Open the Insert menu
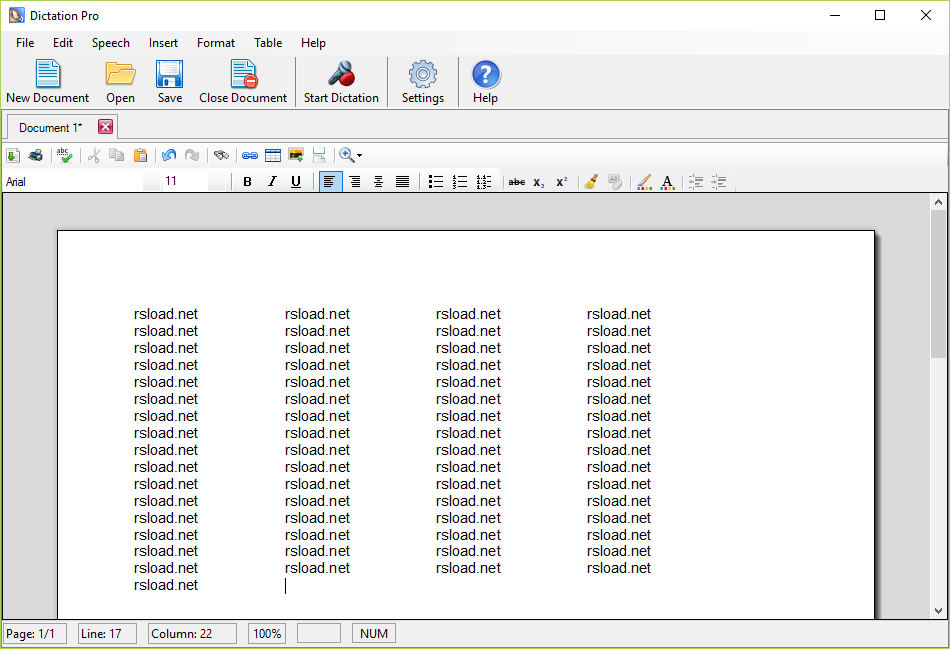Screen dimensions: 950x649 (163, 43)
